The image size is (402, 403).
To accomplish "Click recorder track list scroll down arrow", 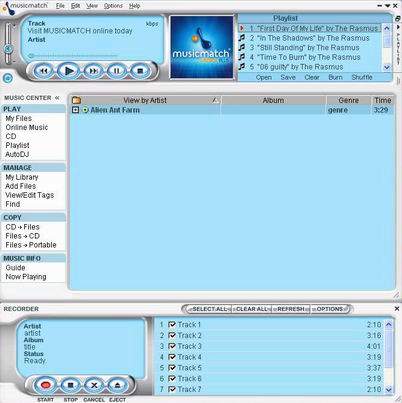I will click(389, 389).
